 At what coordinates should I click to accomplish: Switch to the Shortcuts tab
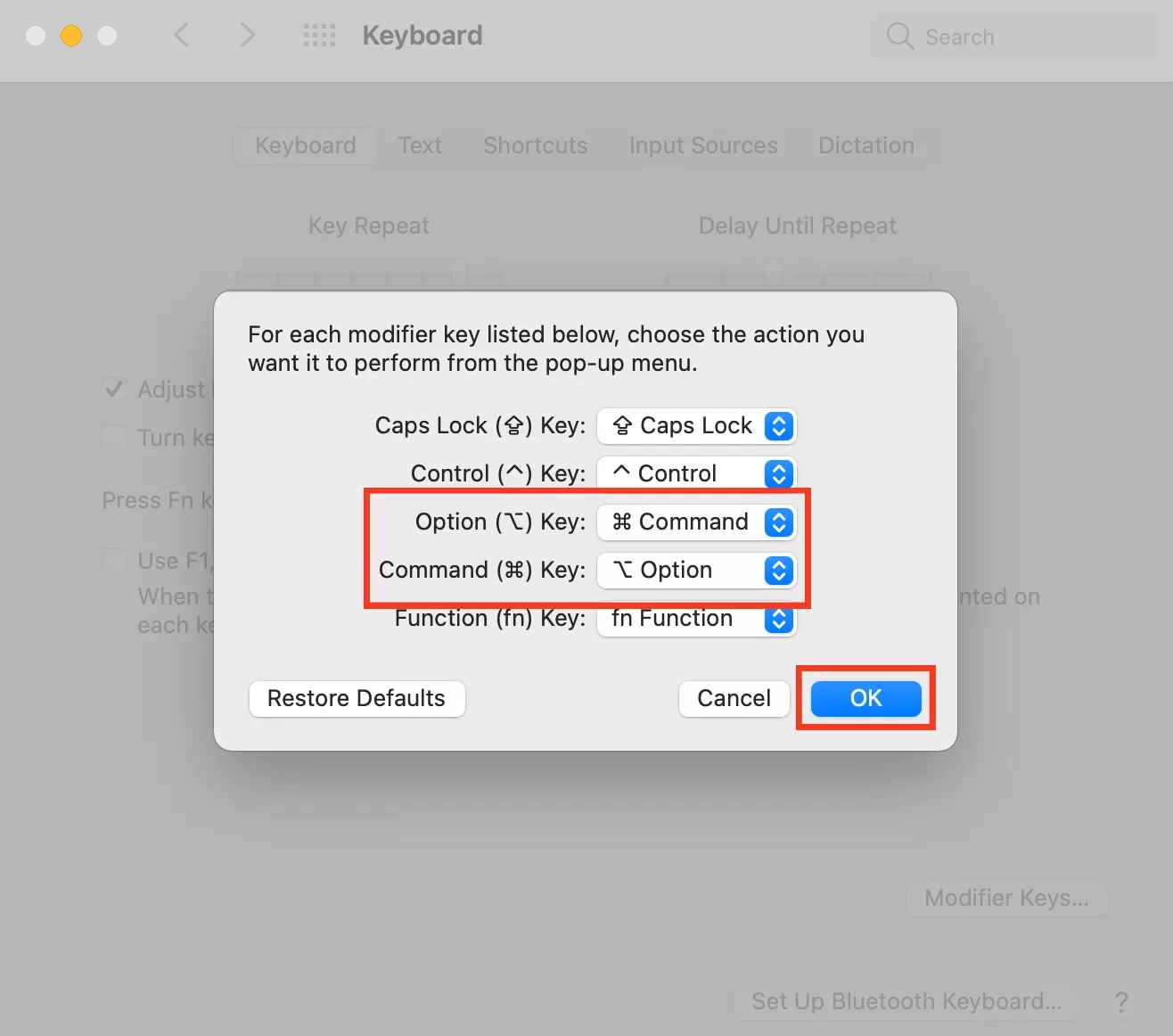(535, 145)
